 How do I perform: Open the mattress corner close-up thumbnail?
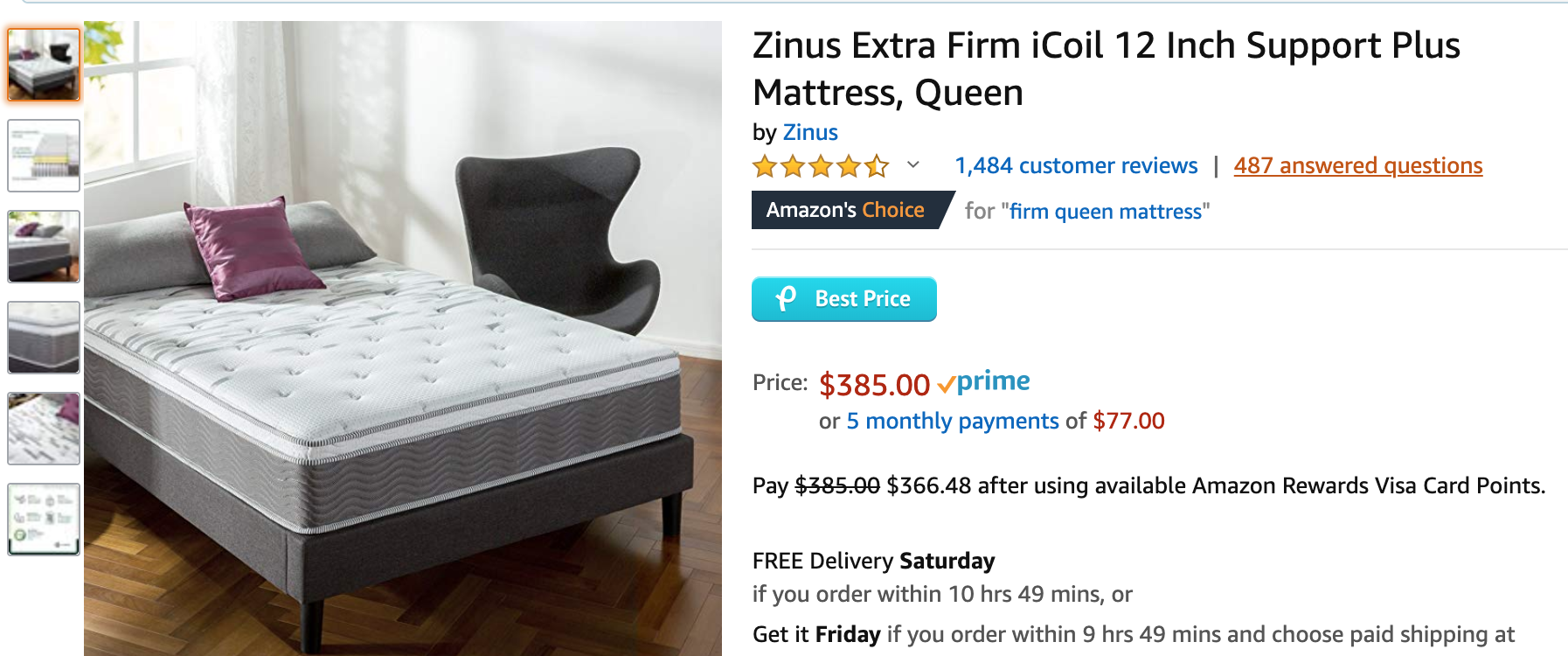(44, 338)
